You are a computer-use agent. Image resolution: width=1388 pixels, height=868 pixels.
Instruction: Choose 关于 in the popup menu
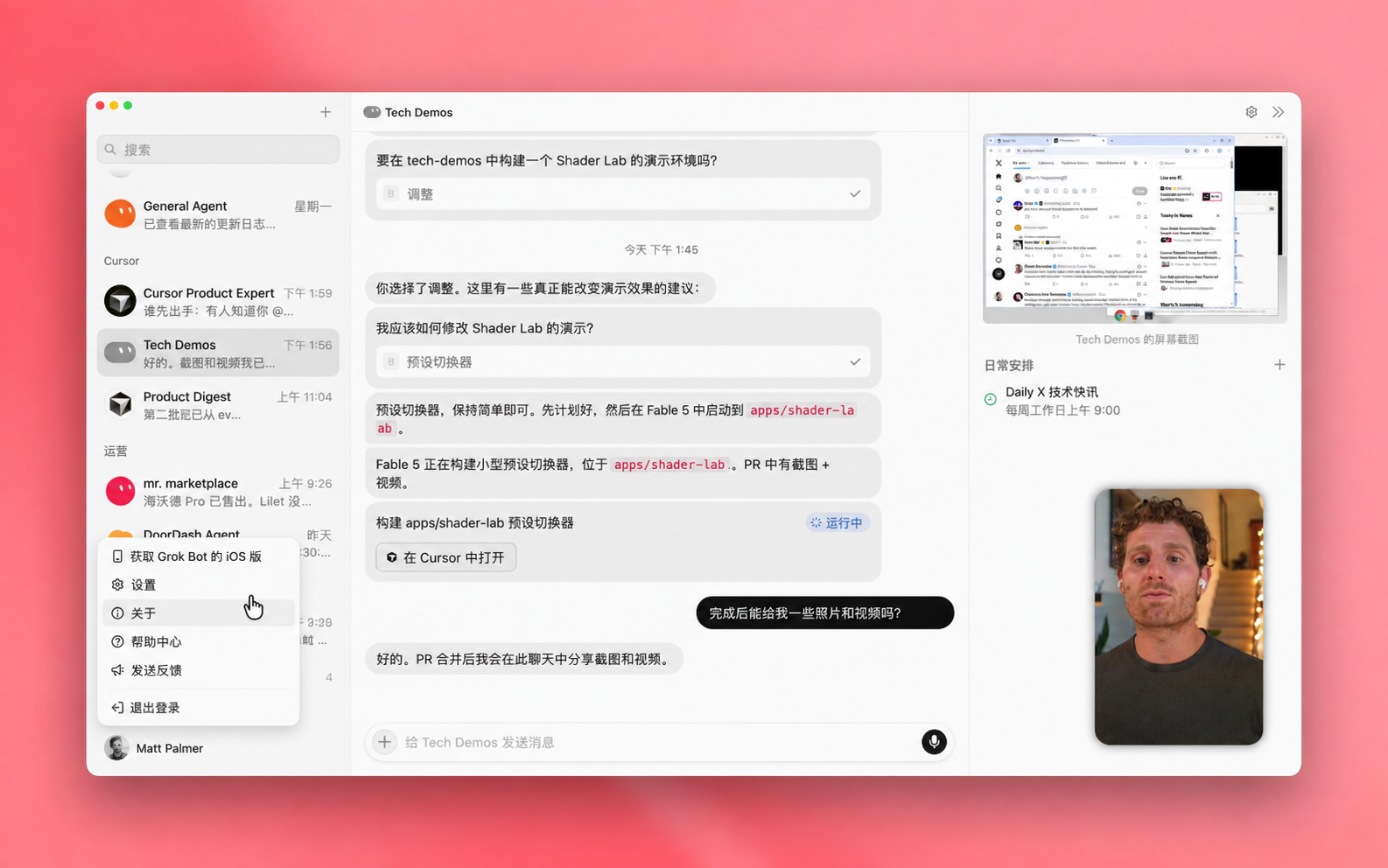[199, 612]
